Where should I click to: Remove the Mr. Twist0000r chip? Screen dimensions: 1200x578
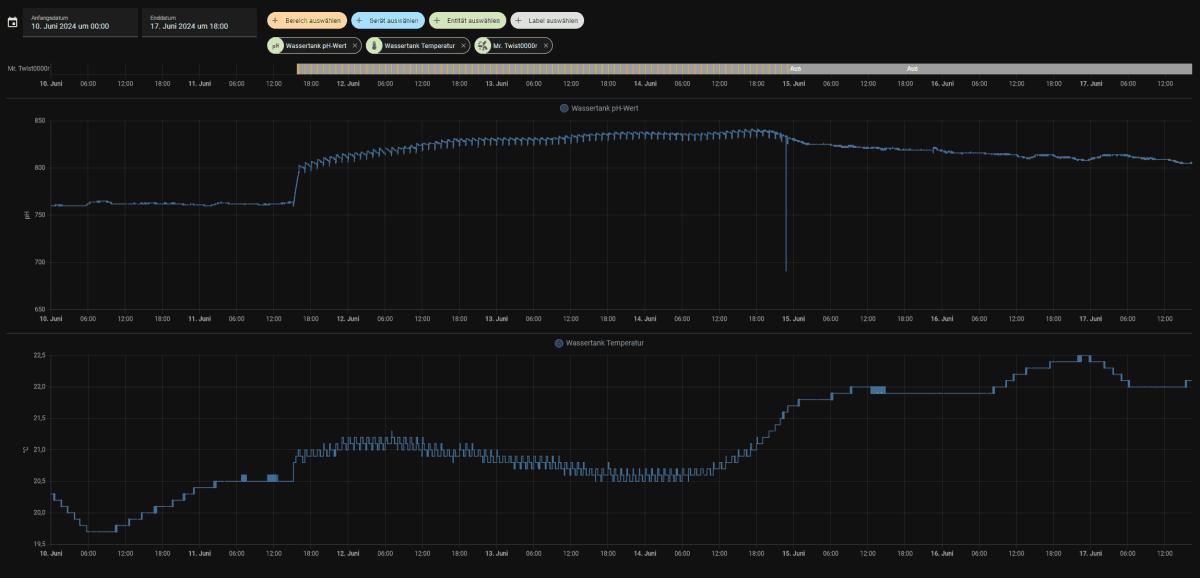[x=546, y=46]
